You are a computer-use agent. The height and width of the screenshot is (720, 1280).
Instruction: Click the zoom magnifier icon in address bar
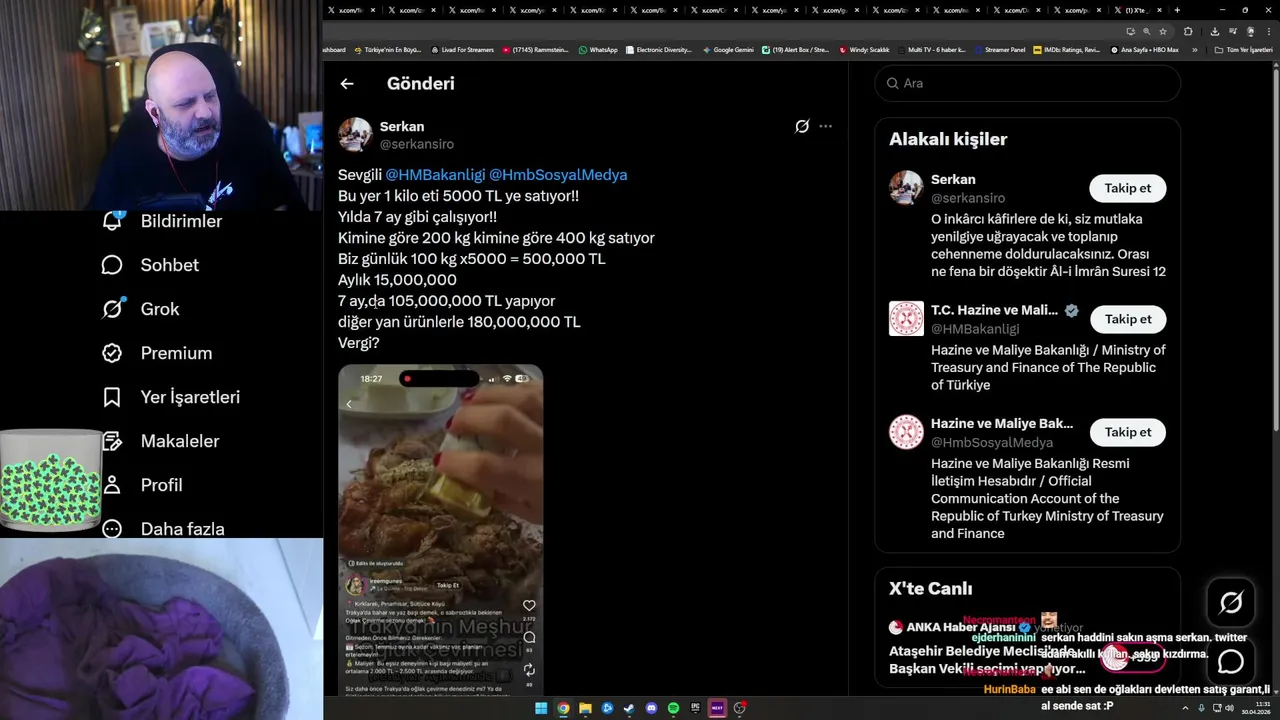tap(1146, 31)
